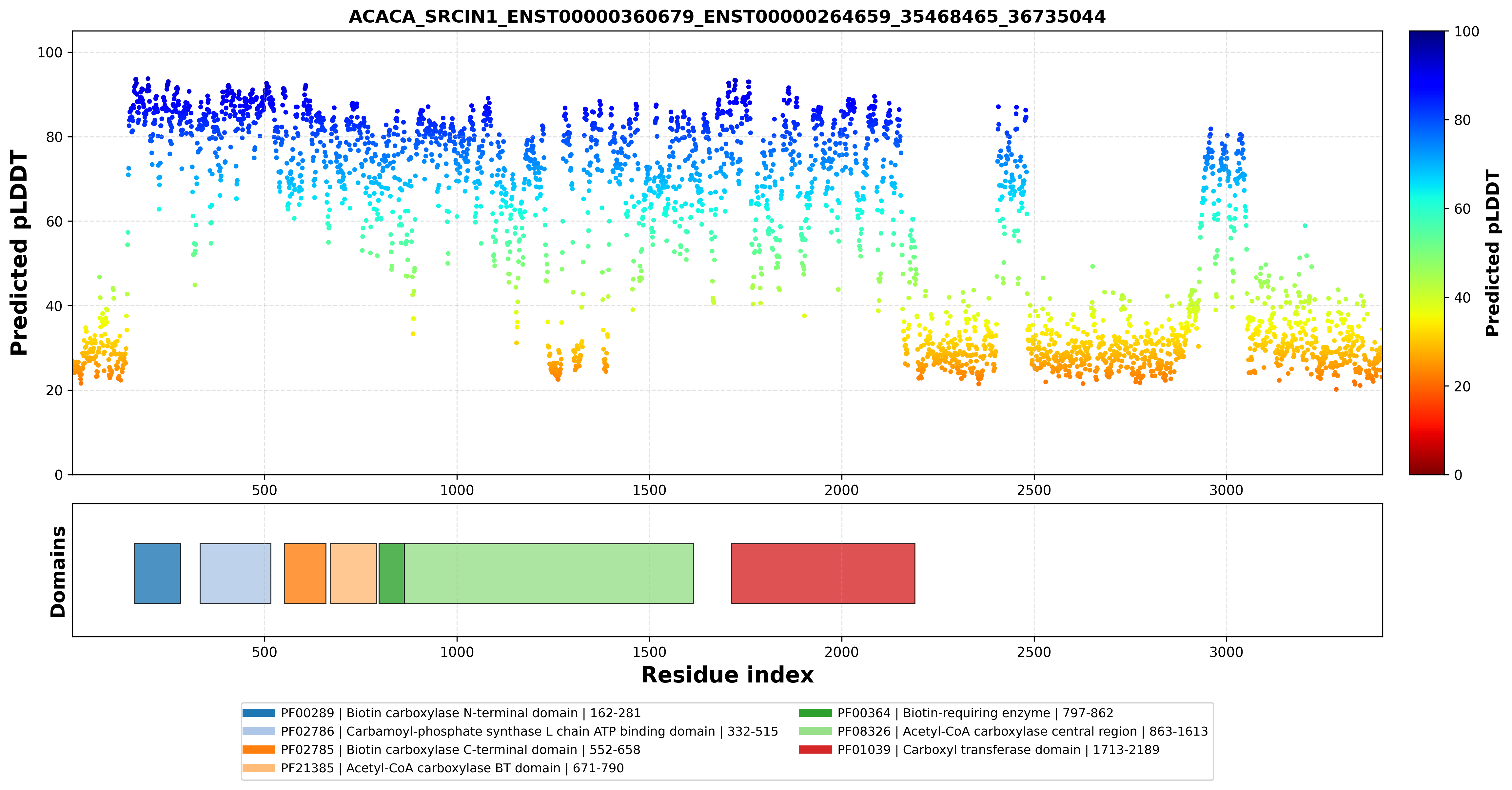Click the ACACA_SRCIN1 plot title

[727, 16]
